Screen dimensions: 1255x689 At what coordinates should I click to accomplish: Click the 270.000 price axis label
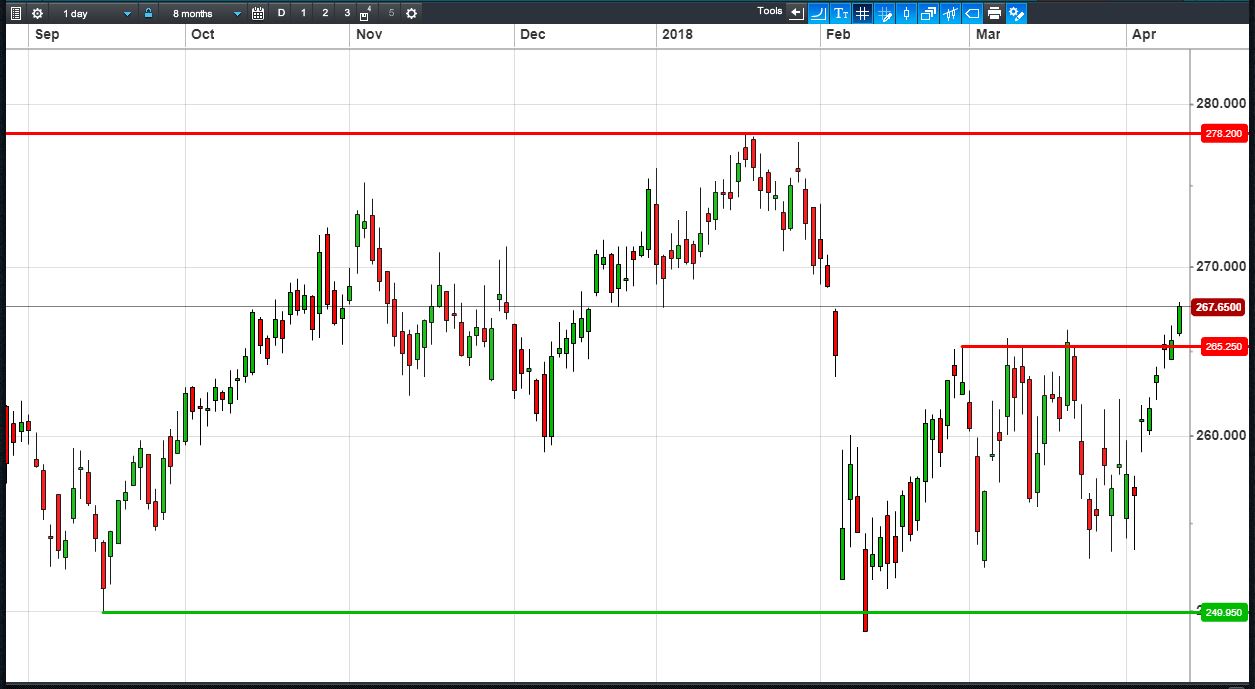coord(1219,268)
